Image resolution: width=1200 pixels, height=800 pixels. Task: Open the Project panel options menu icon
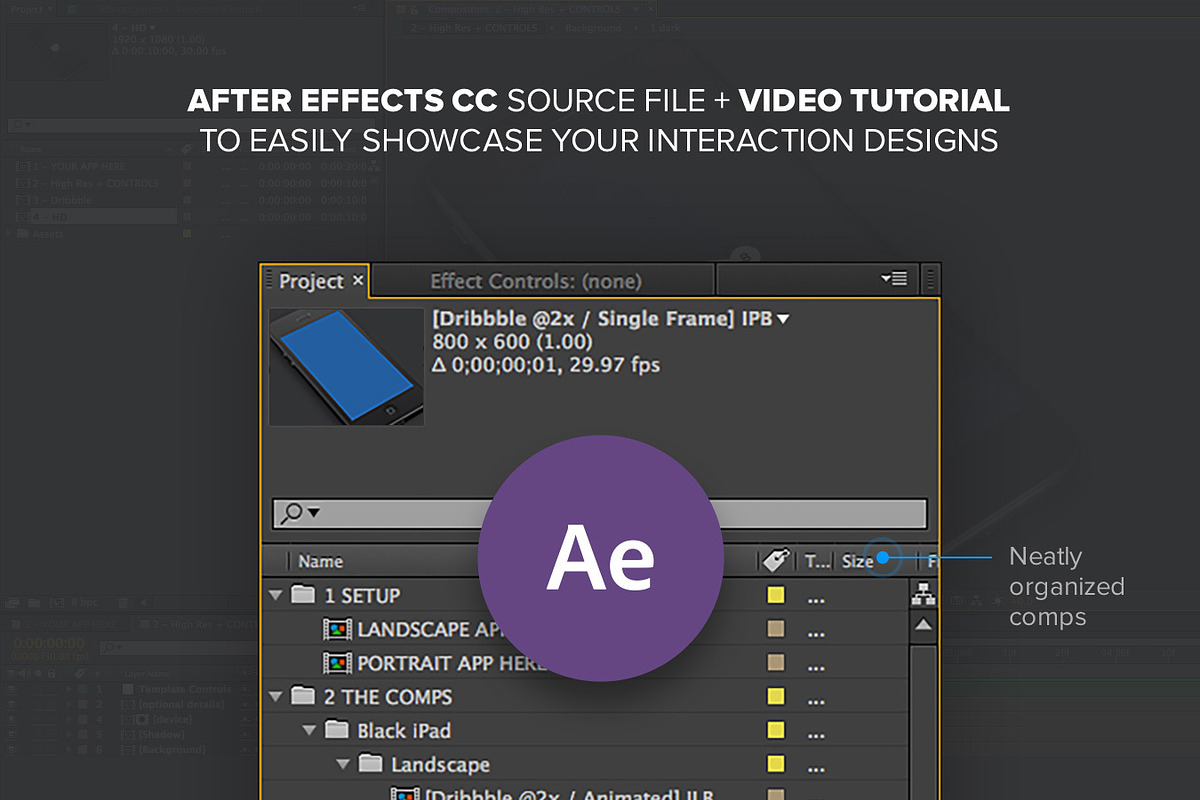pos(894,279)
